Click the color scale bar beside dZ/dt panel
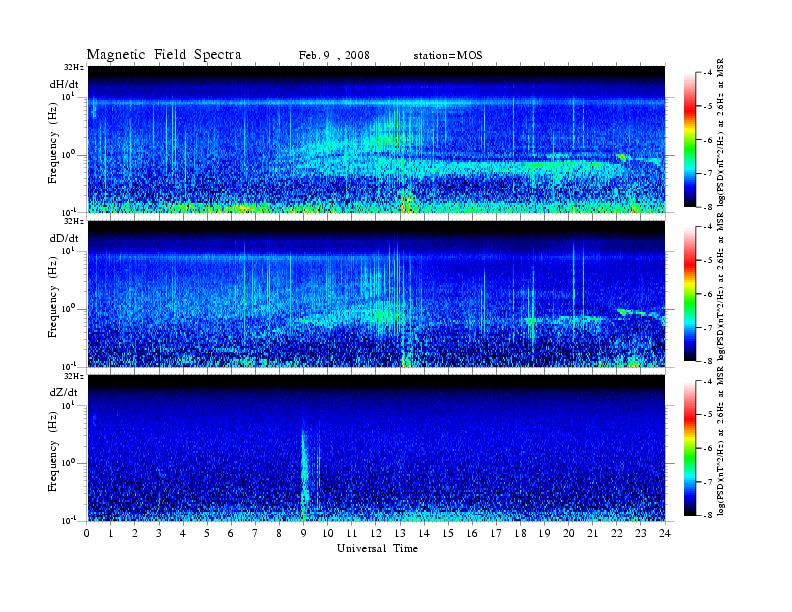 coord(689,448)
